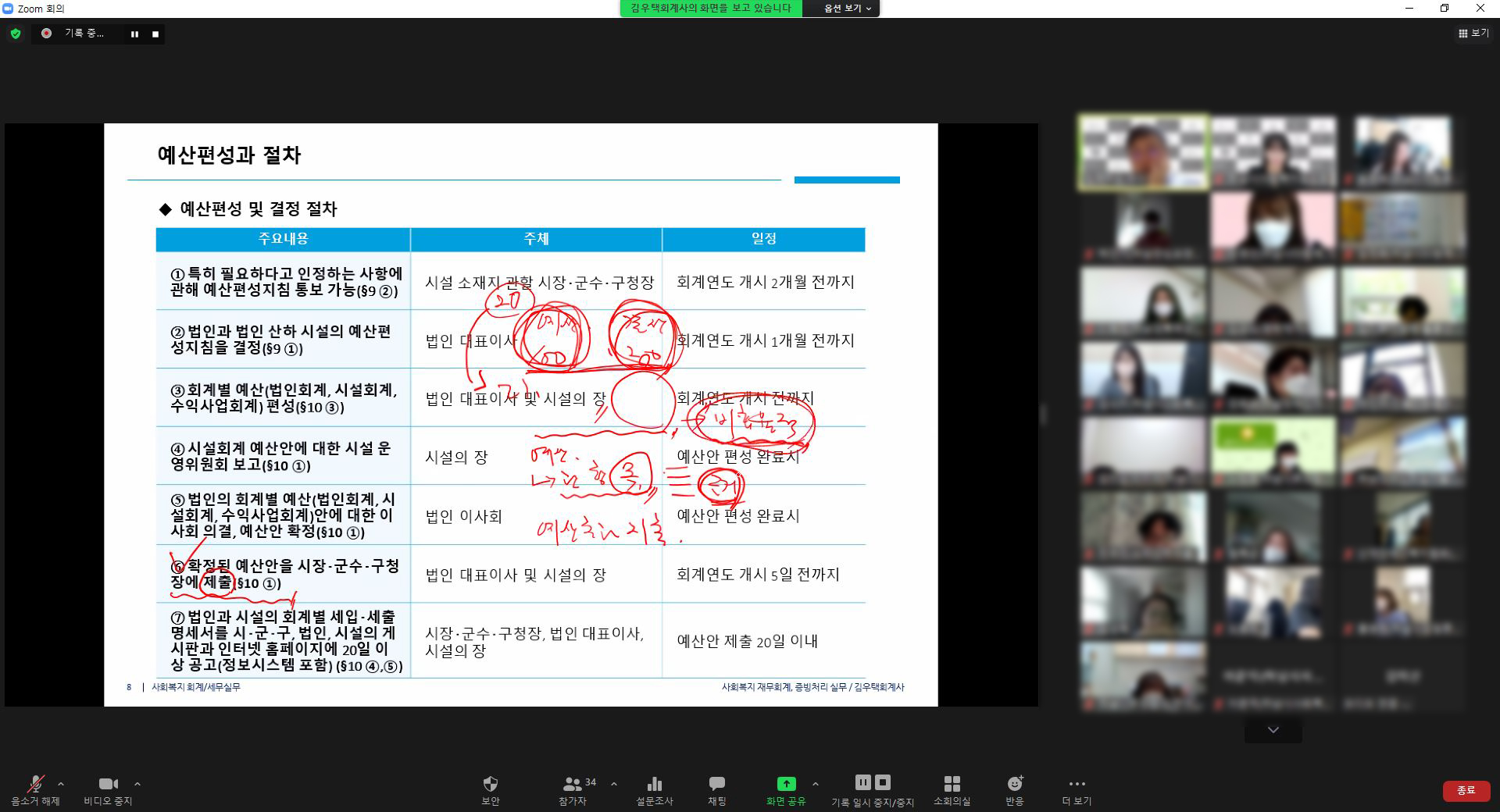
Task: Stop video with 비디오 중지
Action: pyautogui.click(x=108, y=784)
